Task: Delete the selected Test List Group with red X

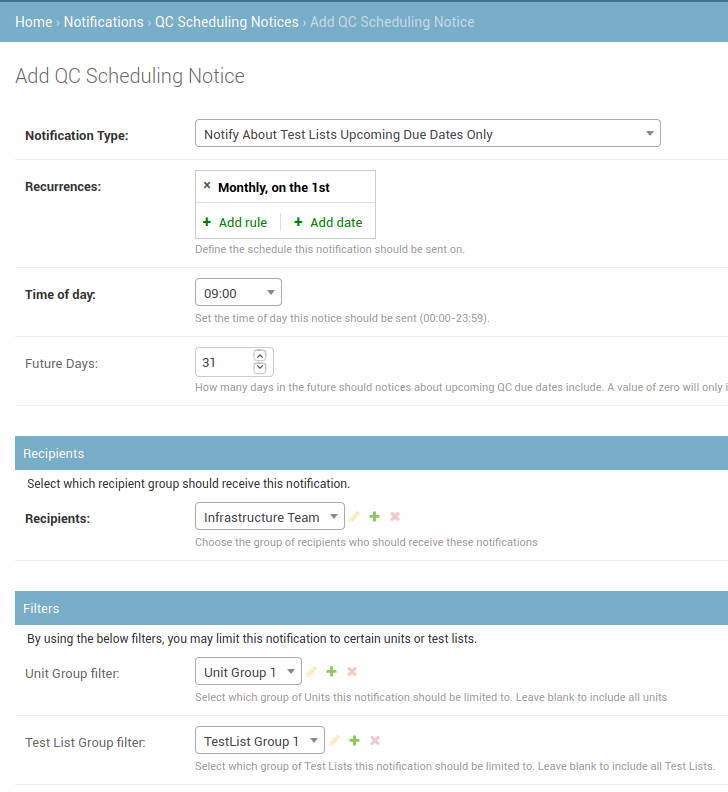Action: point(375,741)
